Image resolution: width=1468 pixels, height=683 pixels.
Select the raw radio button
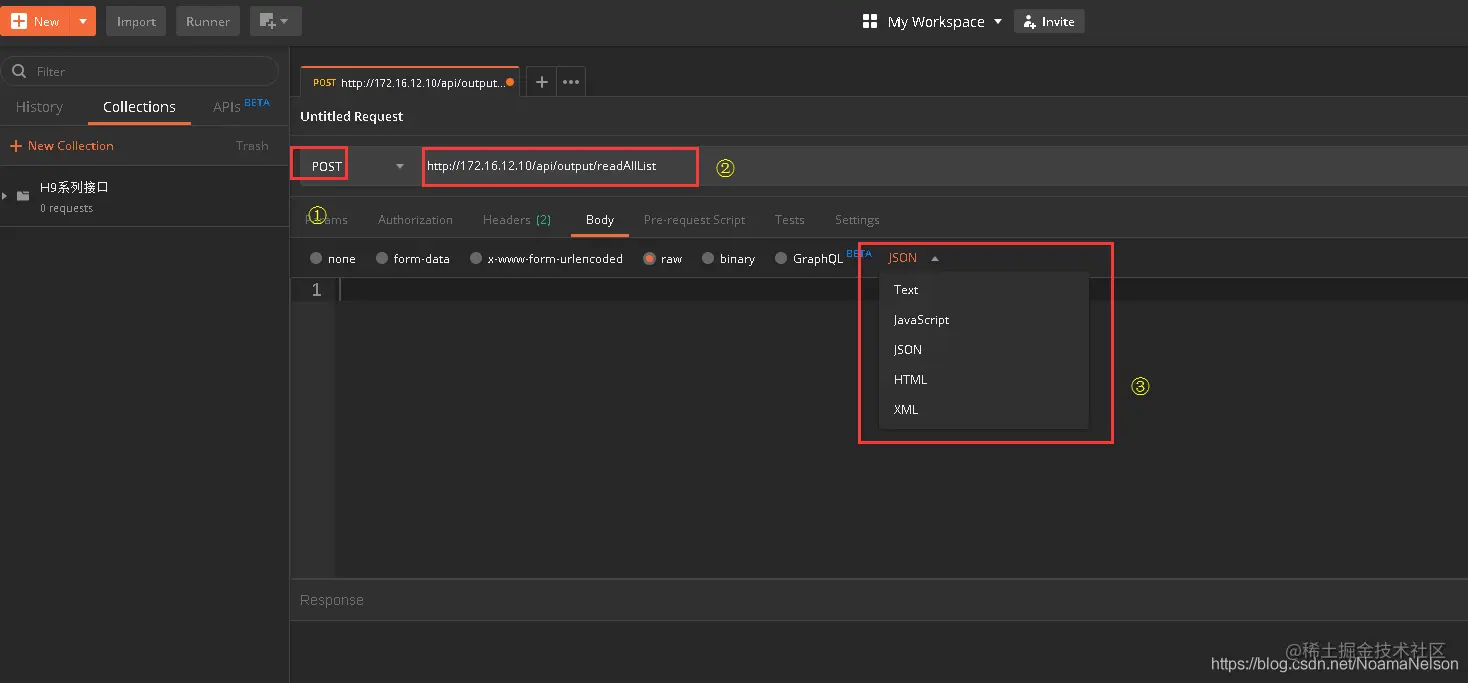(x=650, y=258)
